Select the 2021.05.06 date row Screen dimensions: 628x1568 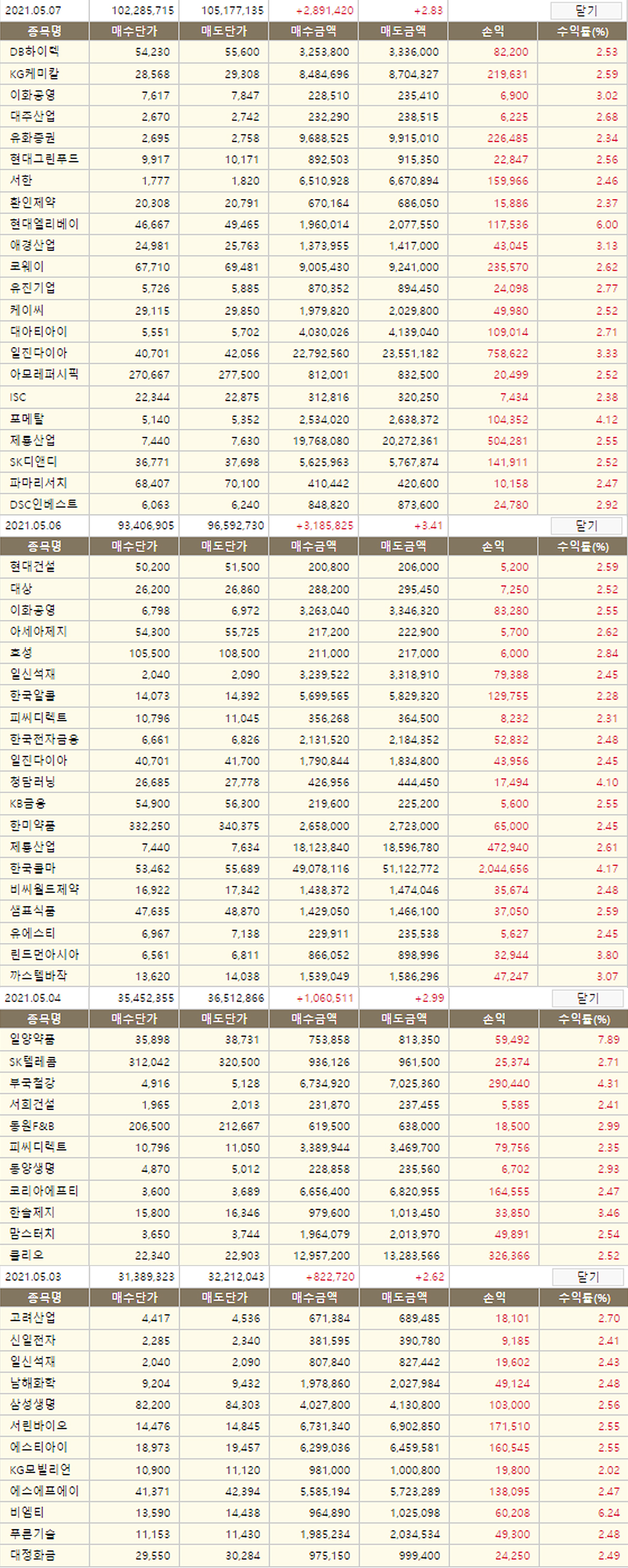pos(314,525)
